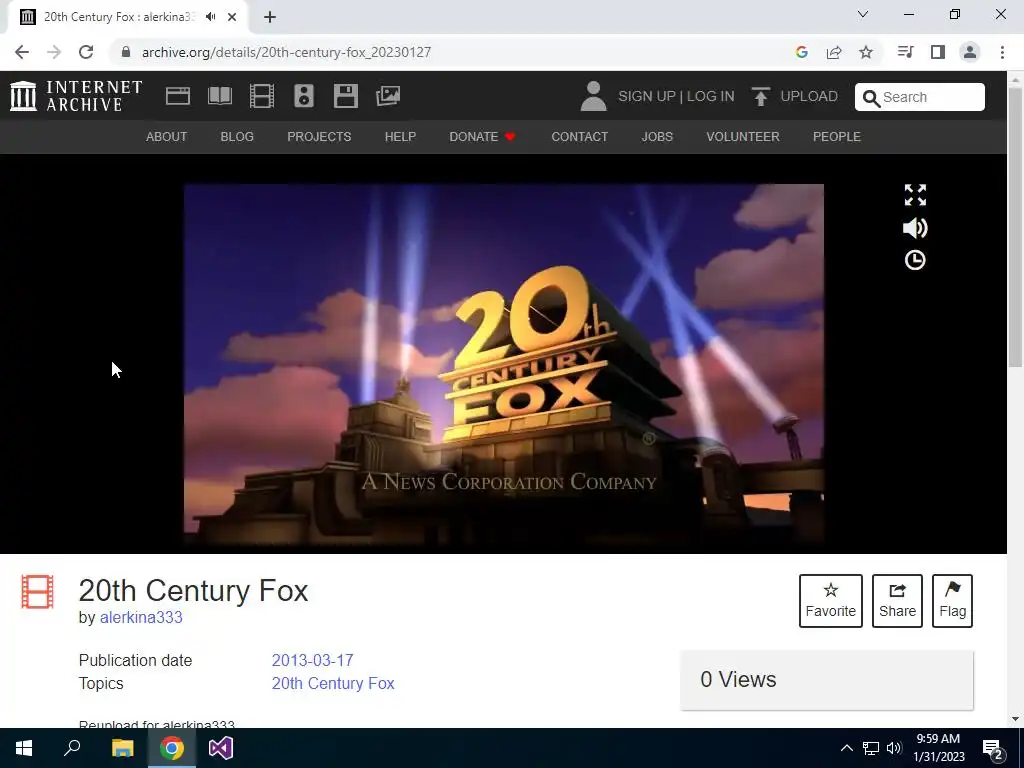This screenshot has height=768, width=1024.
Task: Open the Chrome profile icon
Action: click(x=970, y=52)
